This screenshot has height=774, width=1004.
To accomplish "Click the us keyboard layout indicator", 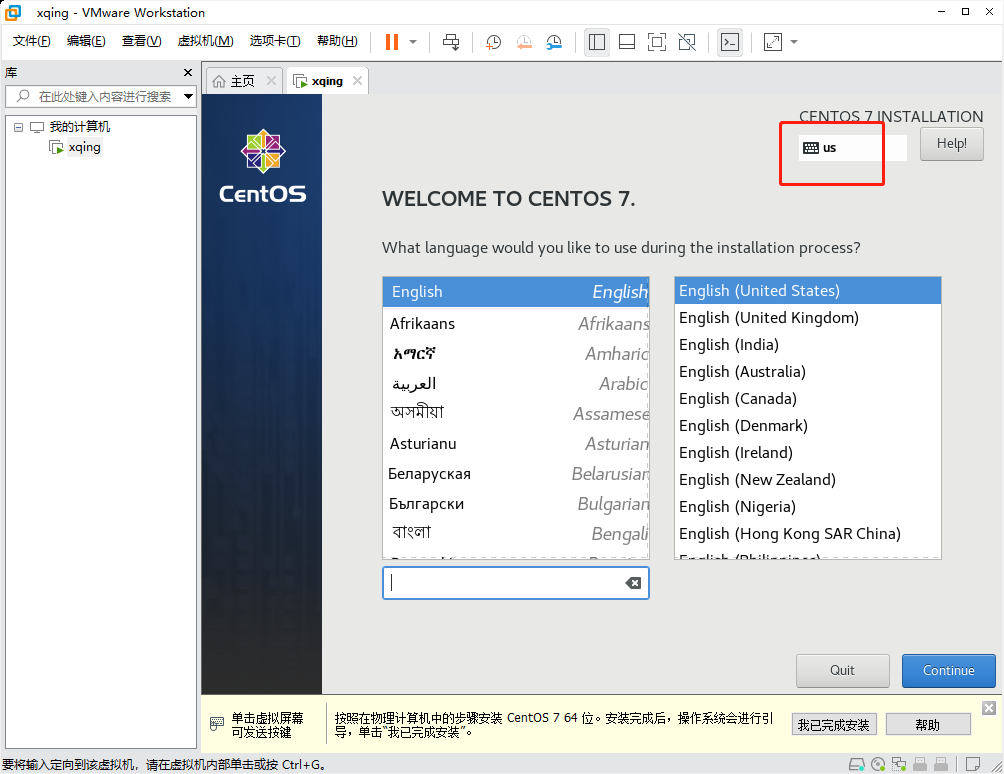I will coord(852,148).
